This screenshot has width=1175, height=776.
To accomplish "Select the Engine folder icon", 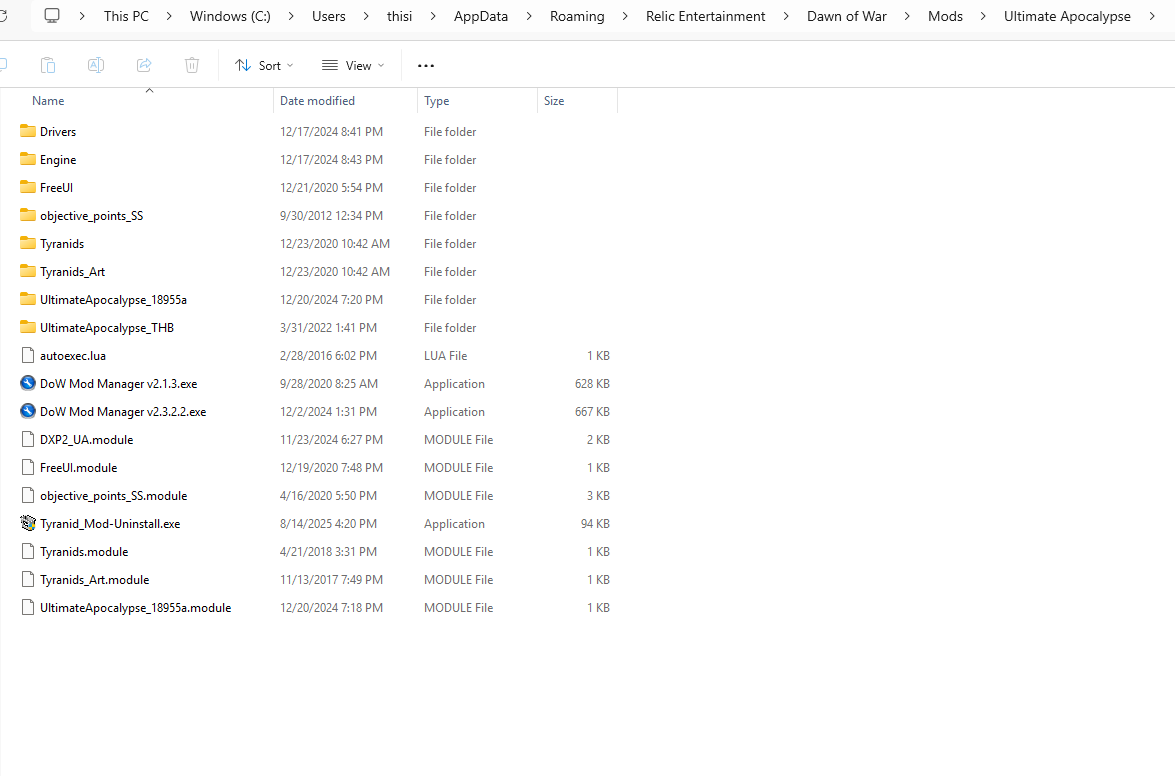I will coord(28,159).
